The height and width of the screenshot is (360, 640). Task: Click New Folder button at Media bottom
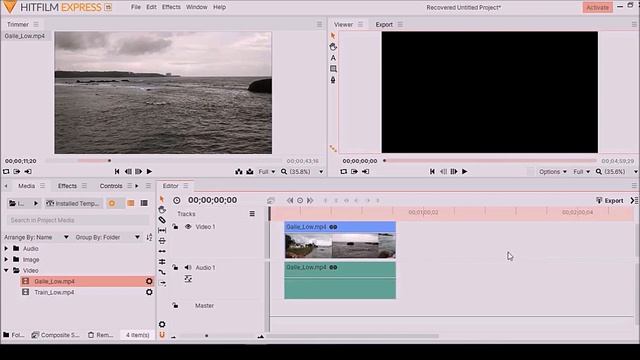coord(13,335)
